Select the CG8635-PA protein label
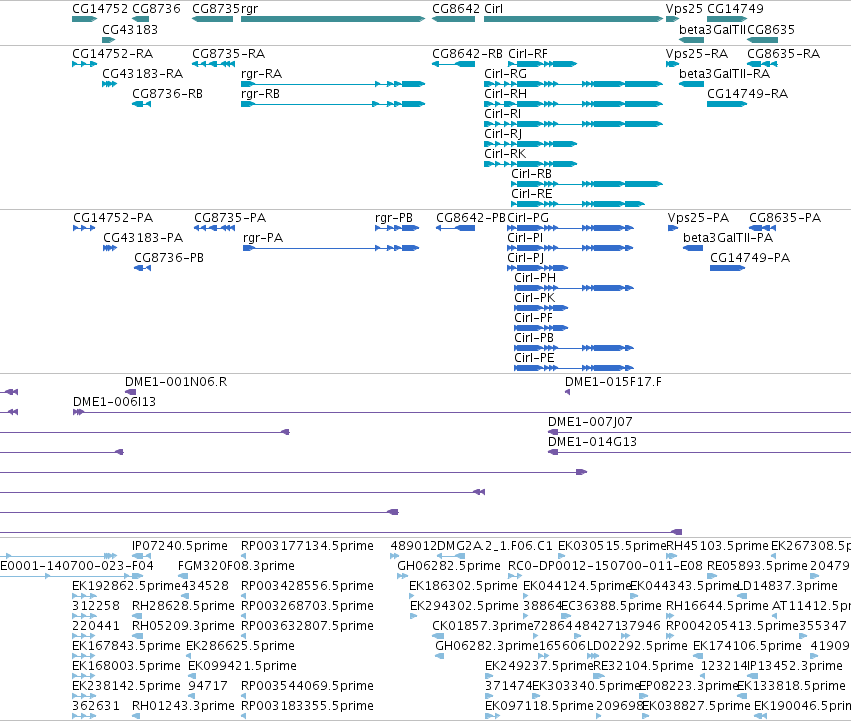 [x=785, y=218]
